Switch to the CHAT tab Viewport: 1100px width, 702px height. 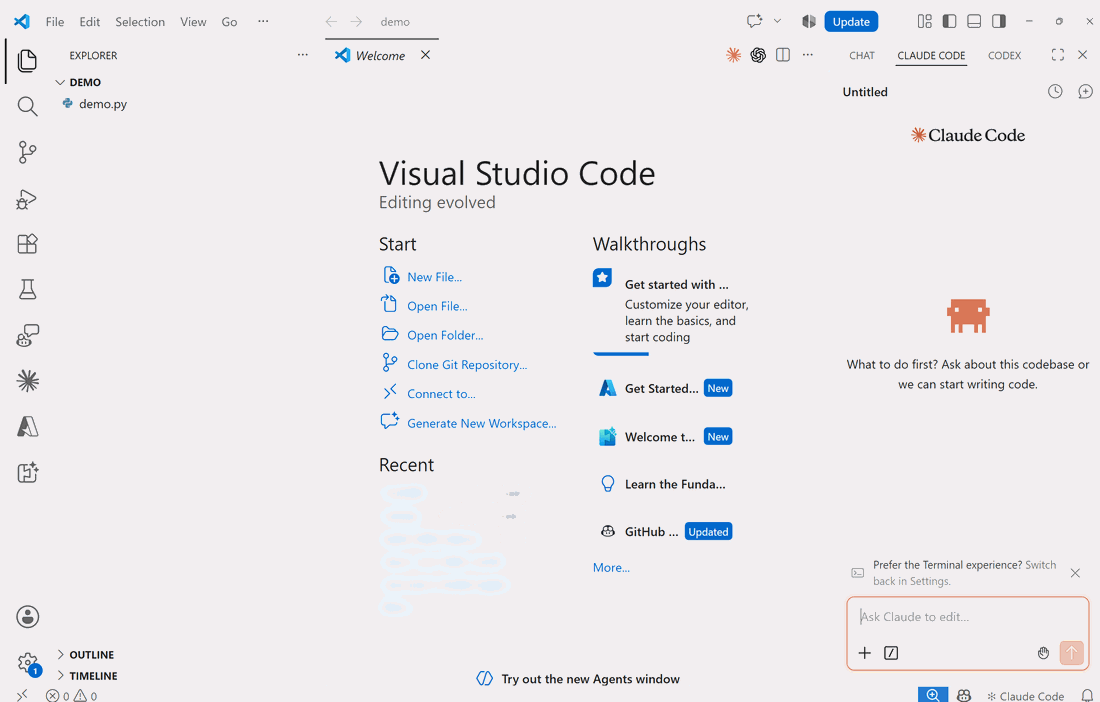tap(861, 55)
